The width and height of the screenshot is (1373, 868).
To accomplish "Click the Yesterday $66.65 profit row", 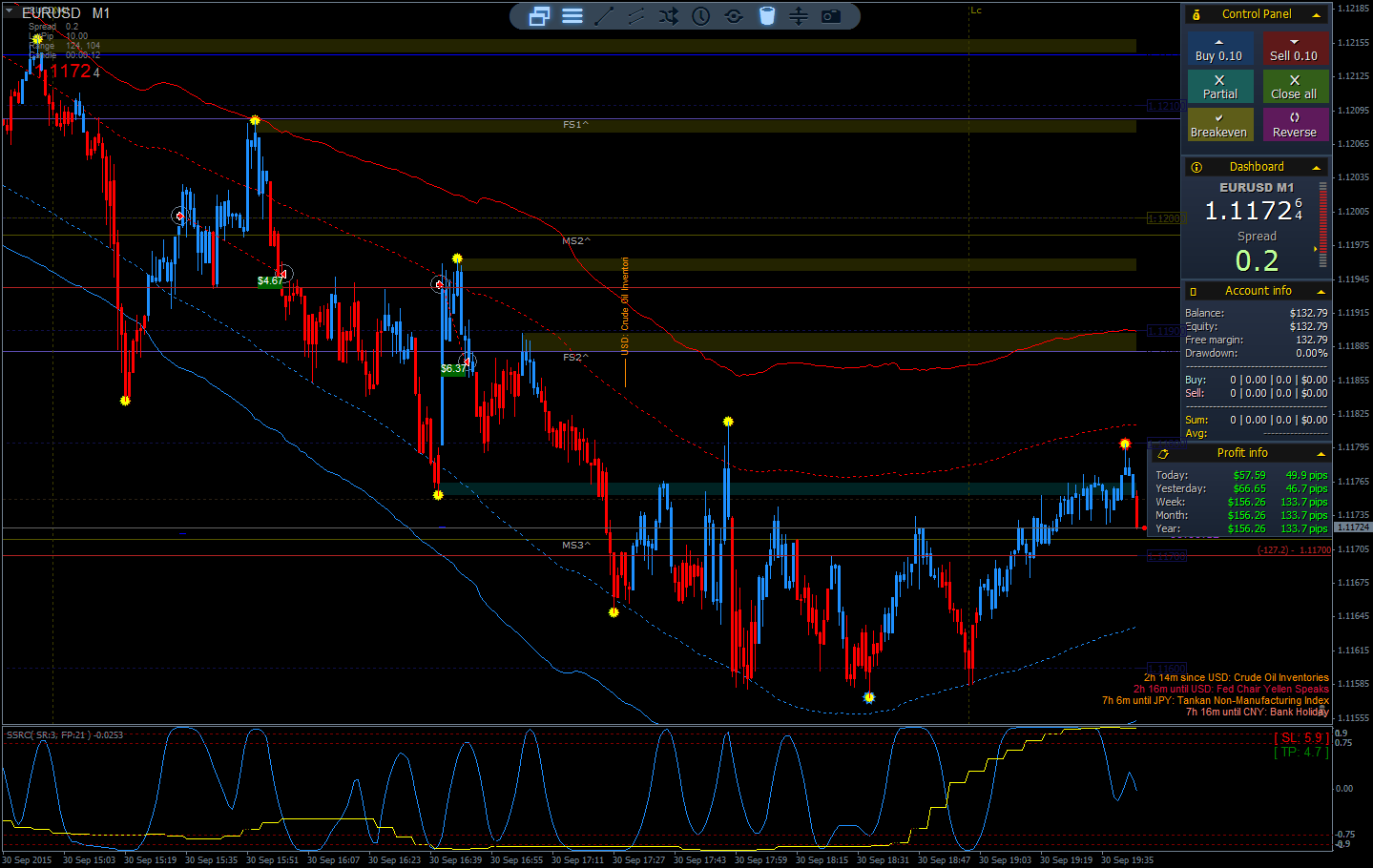I will click(1240, 488).
